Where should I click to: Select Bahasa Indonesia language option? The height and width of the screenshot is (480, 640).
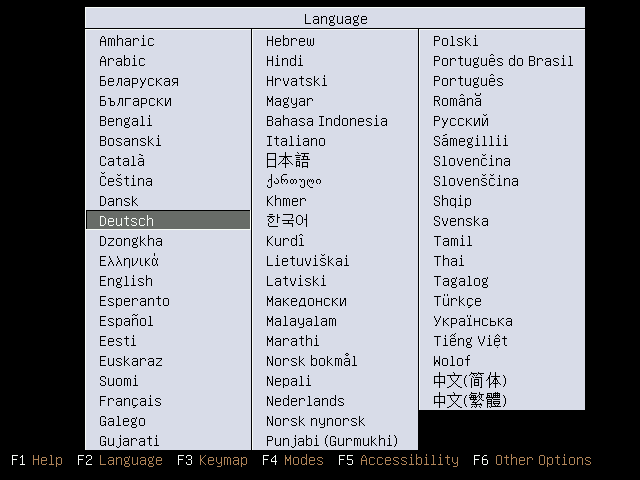coord(326,121)
